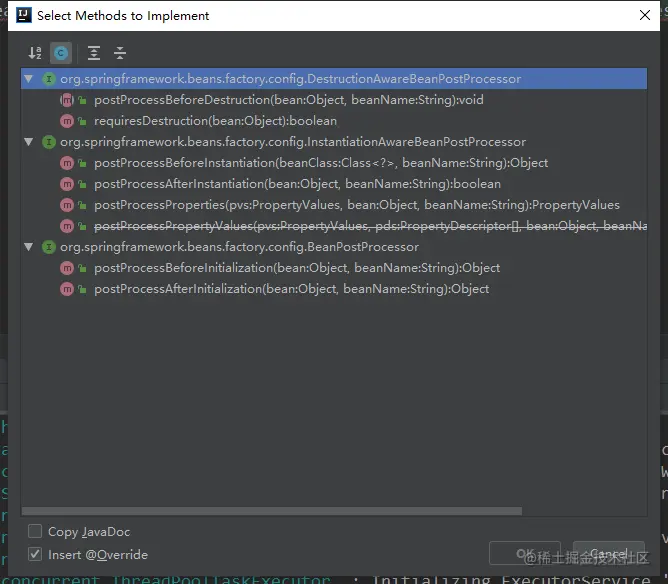Click interface icon of DestructionAwareBeanPostProcessor
This screenshot has height=584, width=668.
[x=49, y=79]
